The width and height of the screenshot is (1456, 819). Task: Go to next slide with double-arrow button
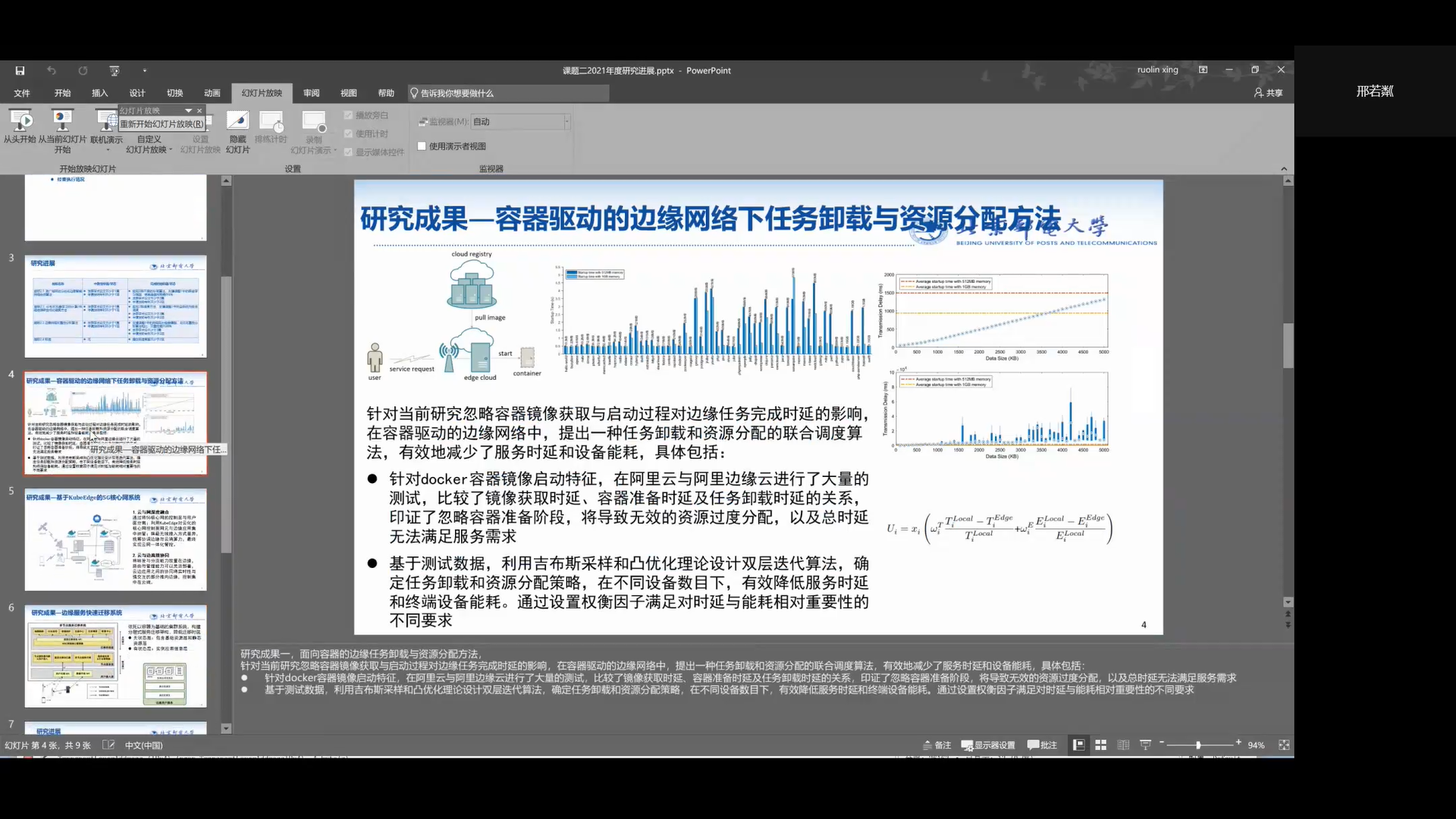(x=1288, y=626)
